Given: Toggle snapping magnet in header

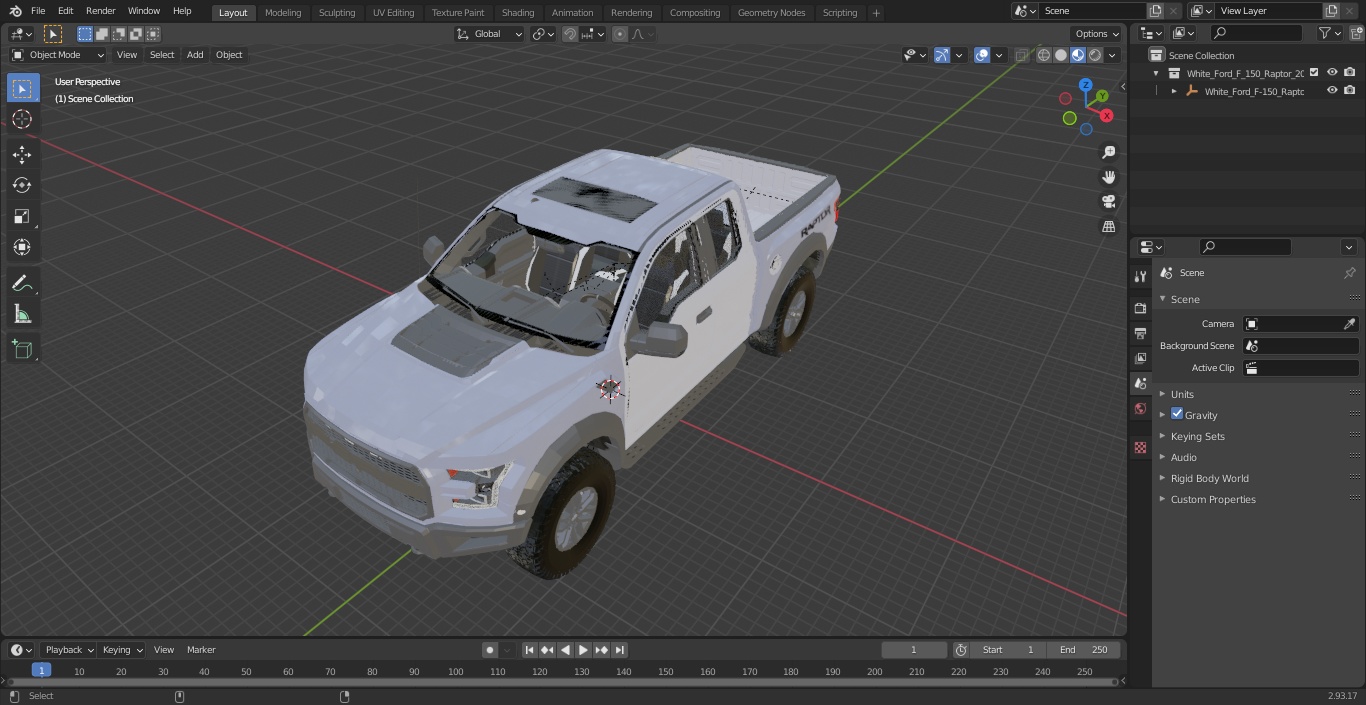Looking at the screenshot, I should click(x=570, y=34).
